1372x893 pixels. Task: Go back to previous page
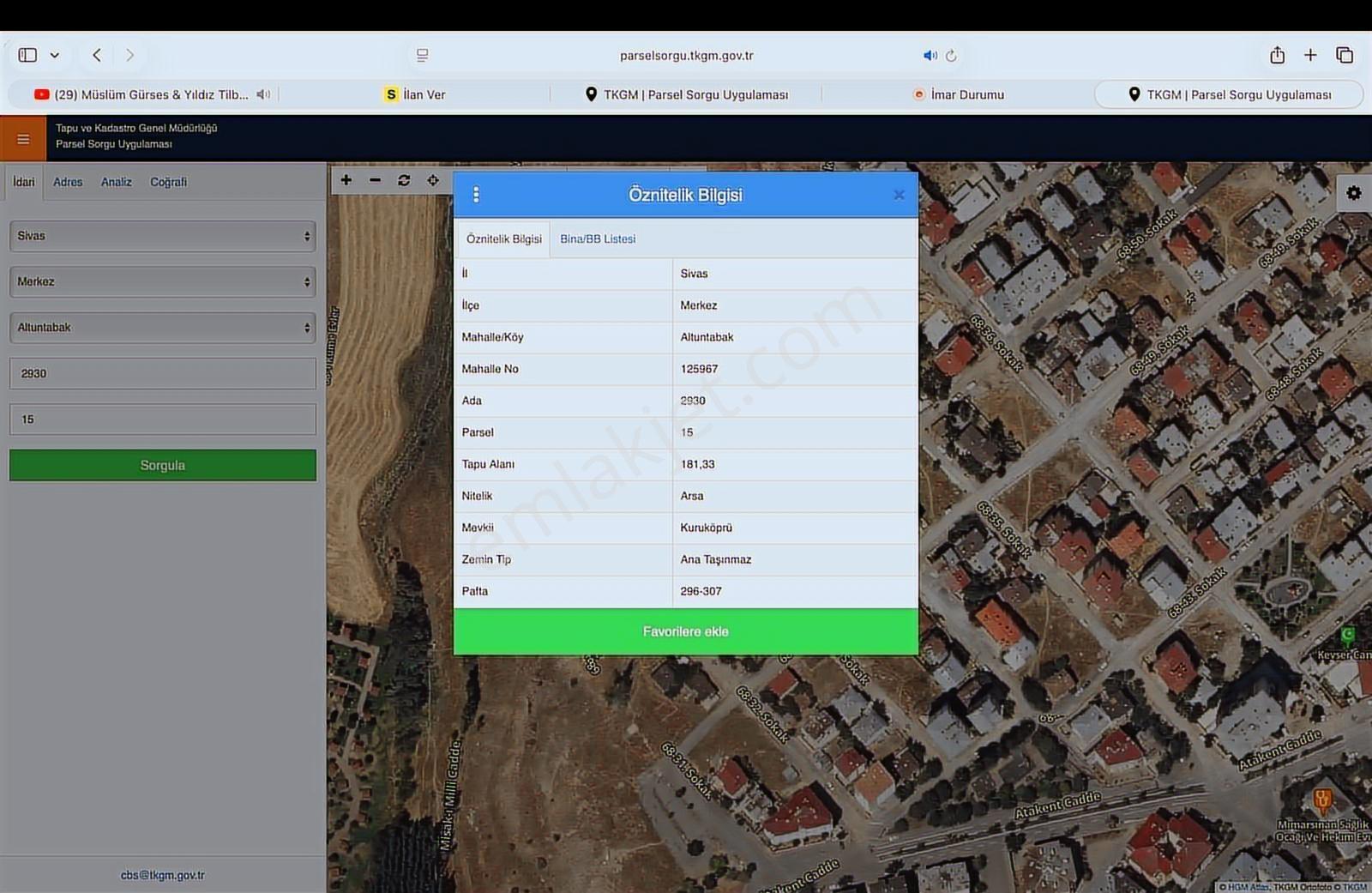[97, 55]
